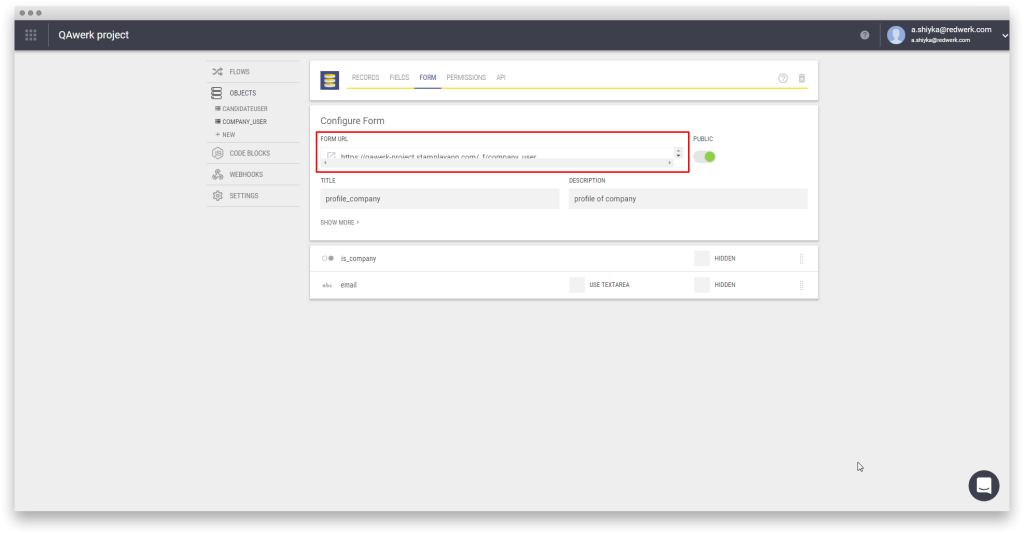Select the Flows shuffle icon
Screen dimensions: 1024x534
pos(217,72)
